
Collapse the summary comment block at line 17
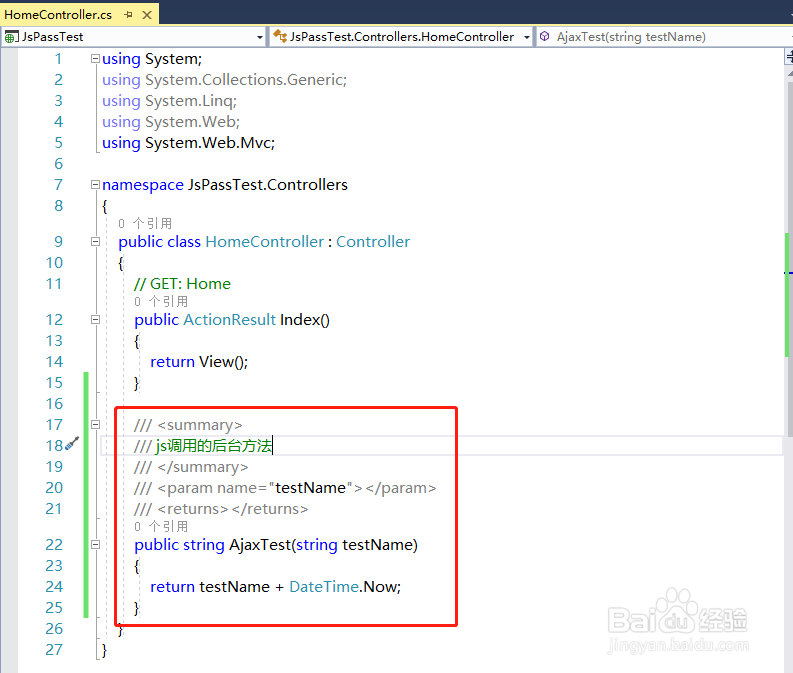click(95, 425)
